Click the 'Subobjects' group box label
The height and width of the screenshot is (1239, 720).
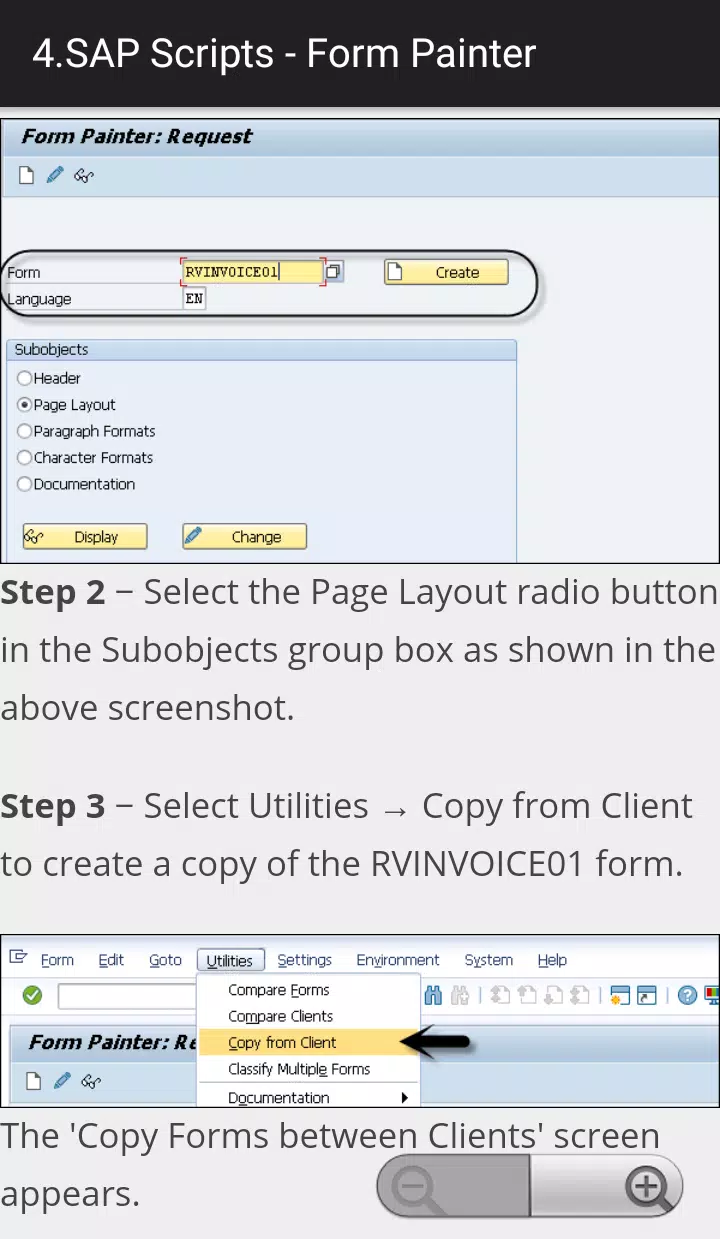51,349
